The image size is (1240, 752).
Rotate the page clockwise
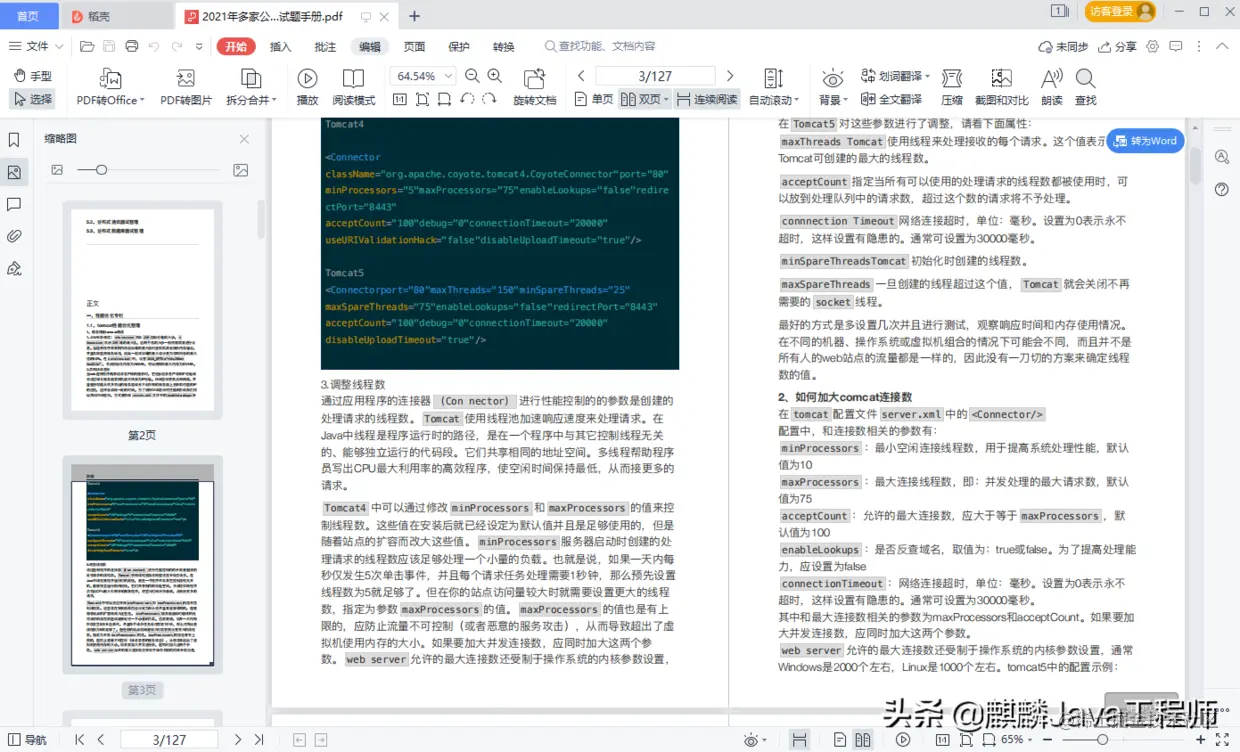(489, 99)
